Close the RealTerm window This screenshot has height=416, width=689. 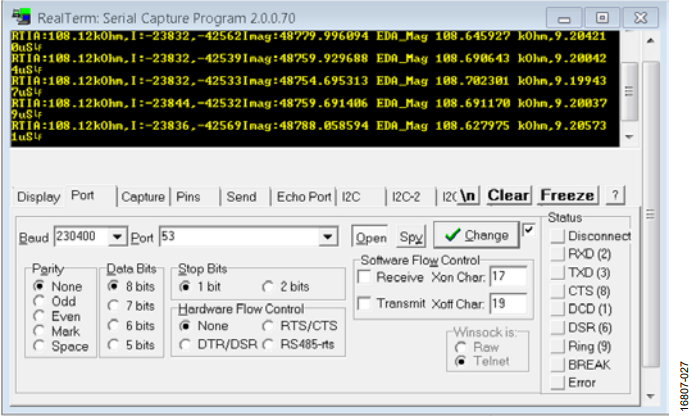(x=640, y=18)
